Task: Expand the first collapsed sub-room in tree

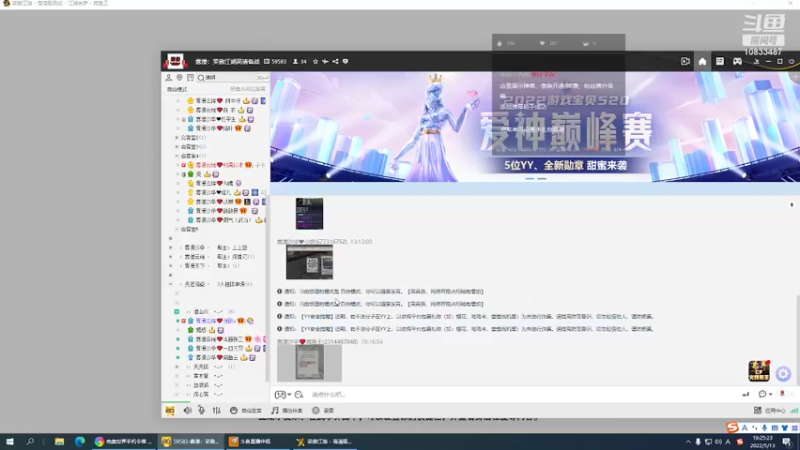Action: pos(177,138)
